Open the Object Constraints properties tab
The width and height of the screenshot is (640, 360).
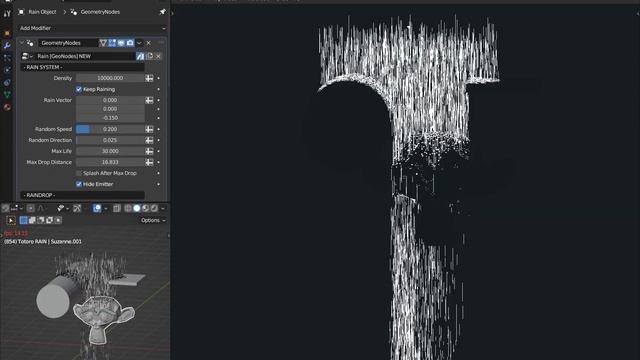[x=7, y=82]
